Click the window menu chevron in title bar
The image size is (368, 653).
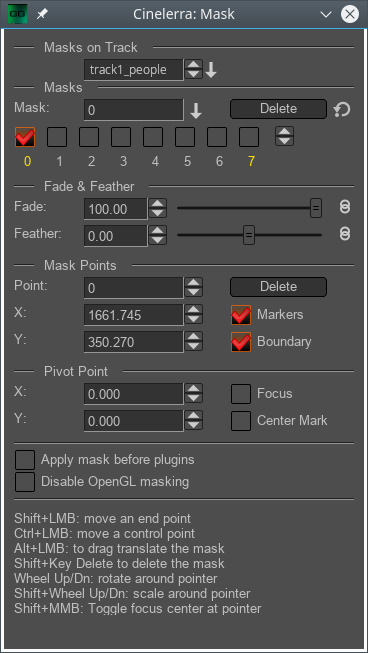coord(326,15)
